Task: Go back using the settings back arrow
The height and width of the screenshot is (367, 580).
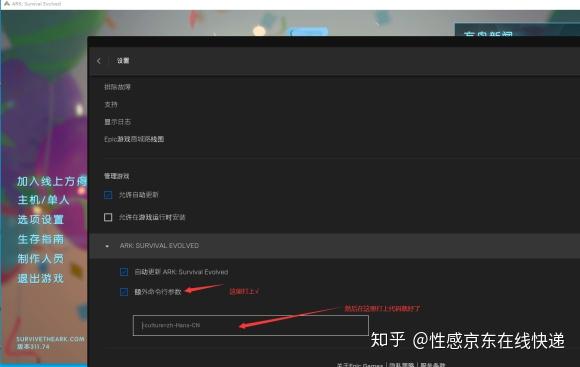Action: coord(99,61)
